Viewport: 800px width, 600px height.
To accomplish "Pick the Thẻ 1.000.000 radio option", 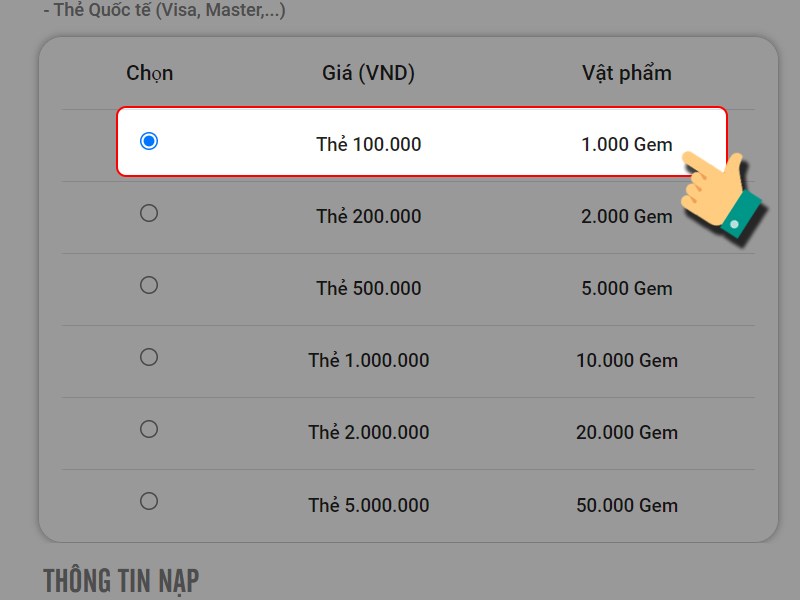I will tap(149, 357).
